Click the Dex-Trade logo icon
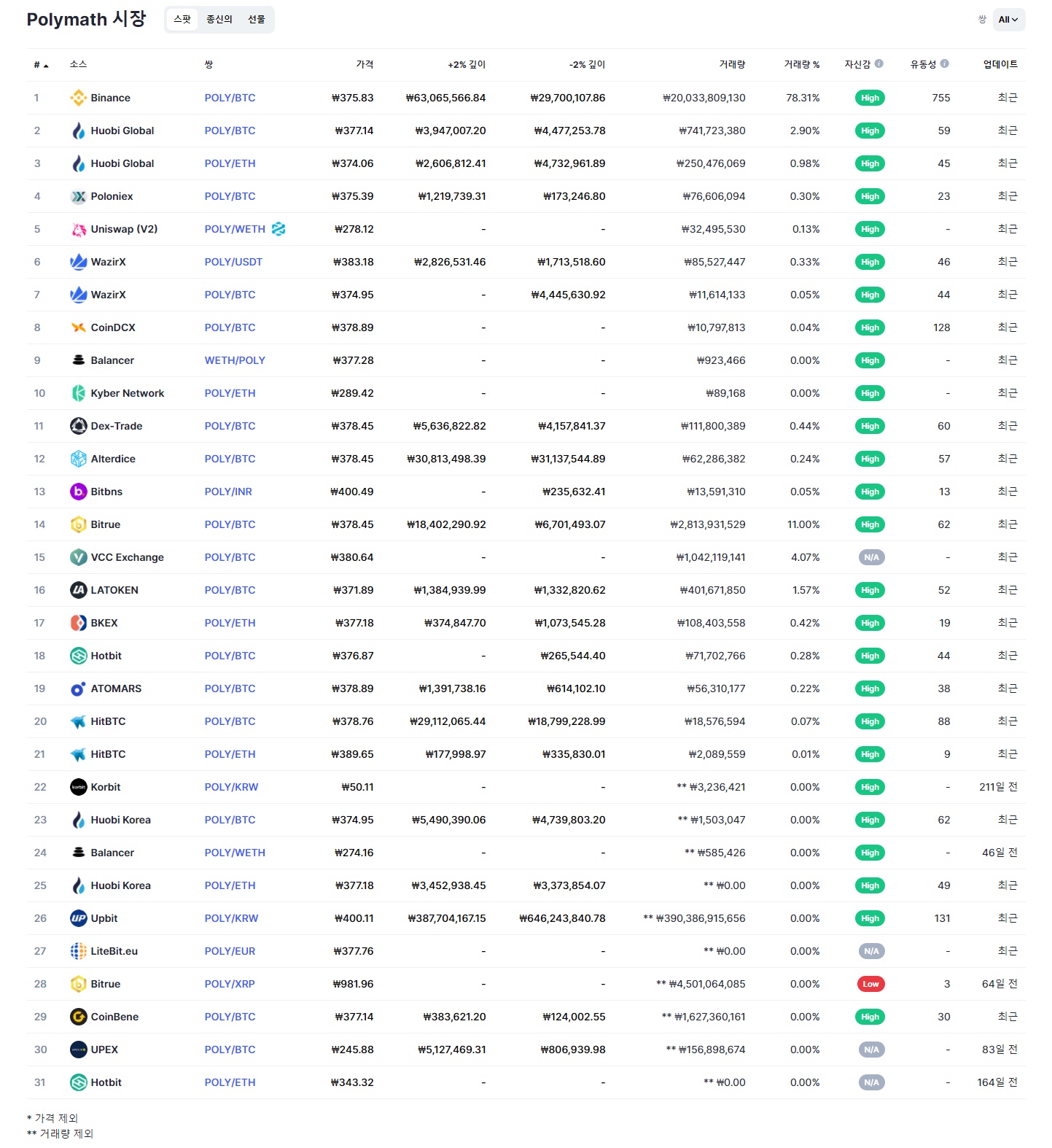This screenshot has width=1052, height=1148. tap(78, 426)
